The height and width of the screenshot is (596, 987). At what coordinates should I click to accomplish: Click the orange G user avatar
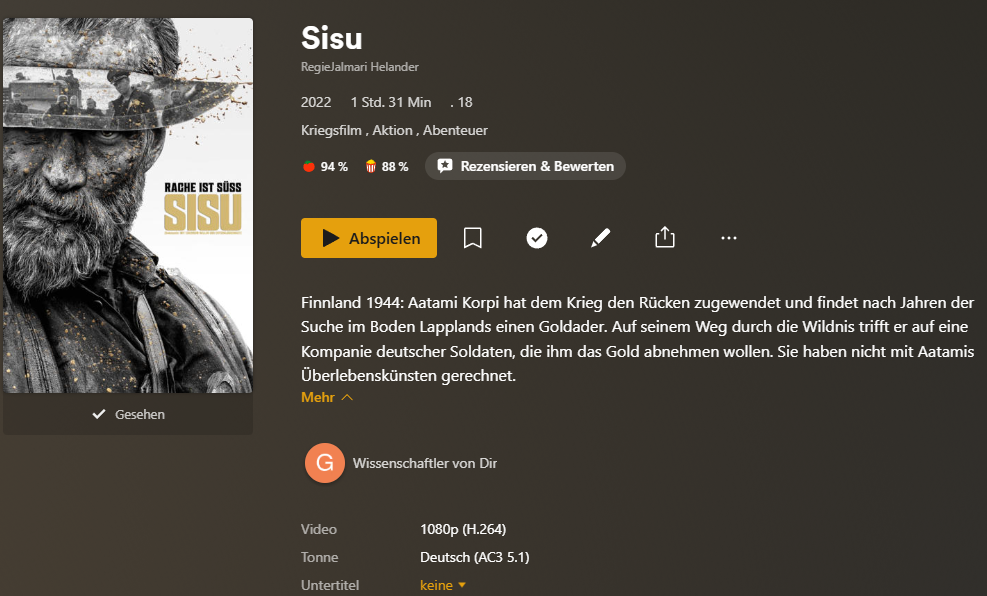325,463
